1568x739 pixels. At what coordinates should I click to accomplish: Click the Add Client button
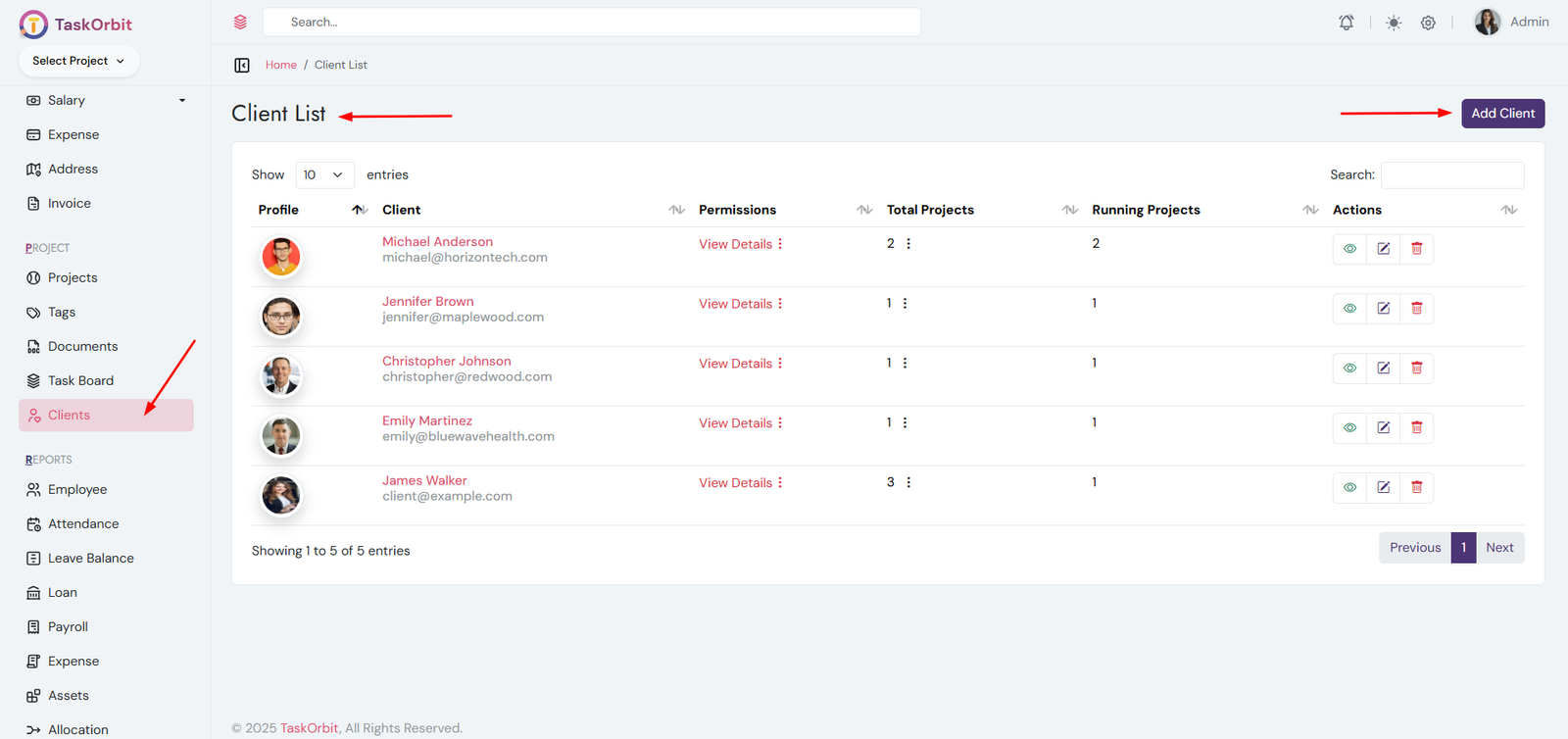(1502, 114)
